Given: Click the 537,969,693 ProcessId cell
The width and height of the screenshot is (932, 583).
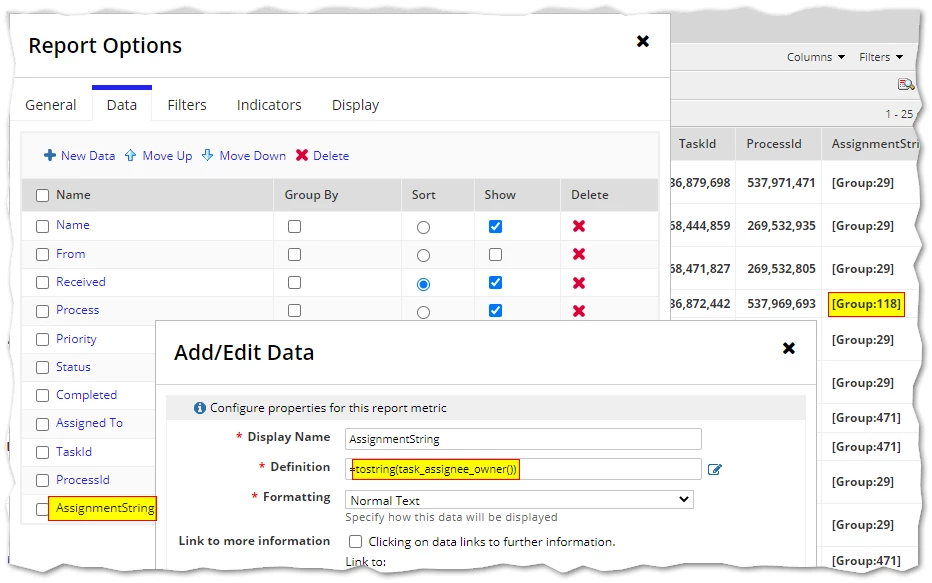Looking at the screenshot, I should point(781,304).
